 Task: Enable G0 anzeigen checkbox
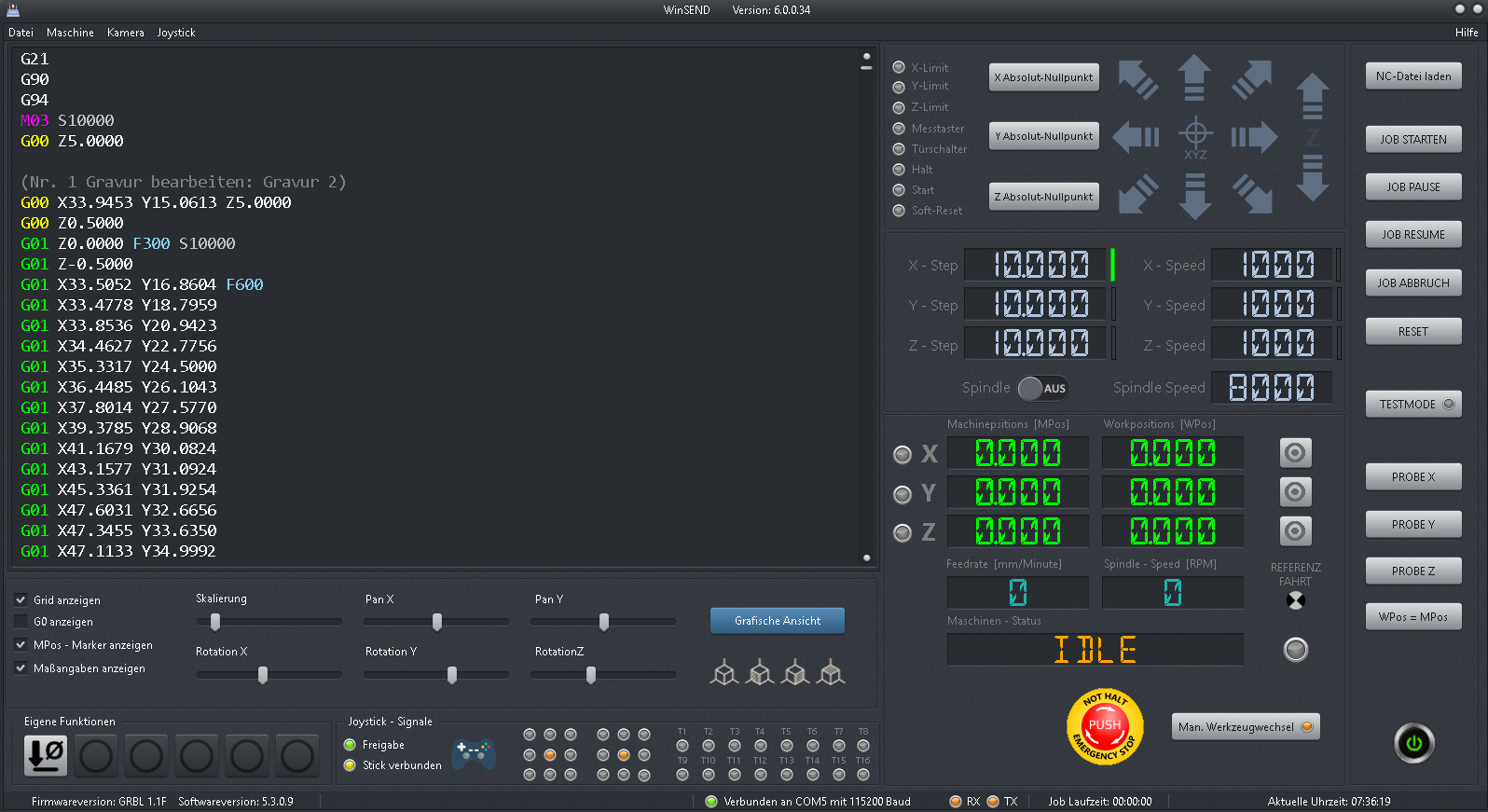pos(21,621)
